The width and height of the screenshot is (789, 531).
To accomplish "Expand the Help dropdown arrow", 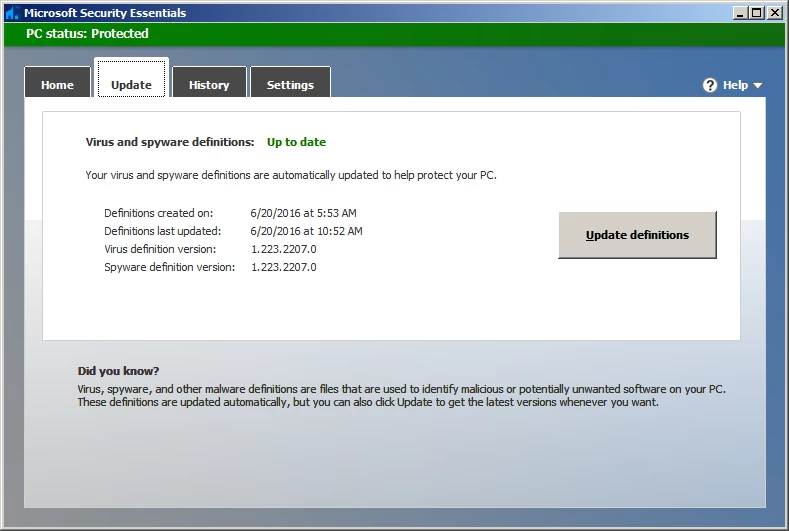I will pyautogui.click(x=757, y=86).
